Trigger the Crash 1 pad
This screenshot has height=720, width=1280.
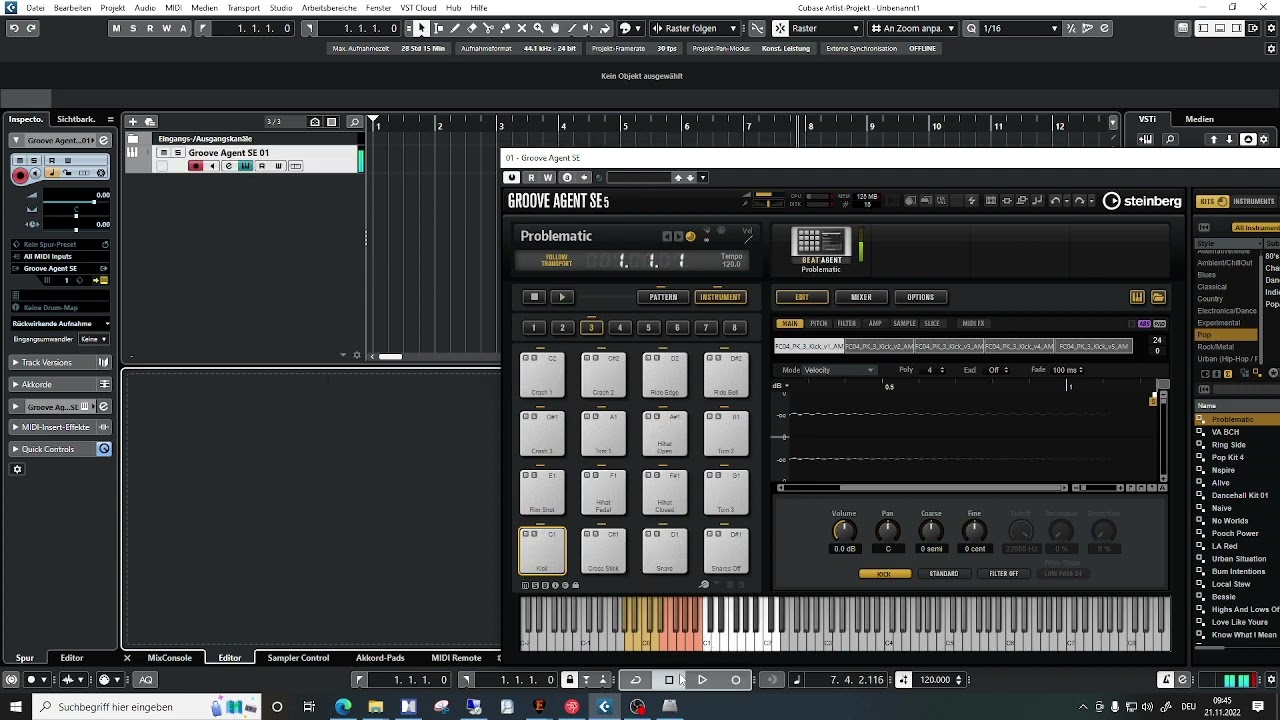pos(542,375)
